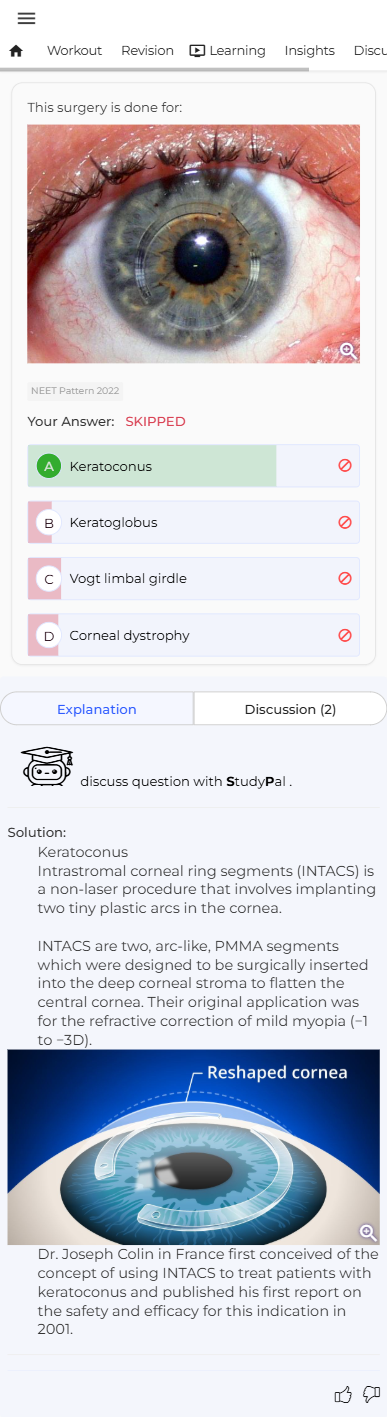387x1417 pixels.
Task: Switch to the Discussion (2) tab
Action: tap(290, 709)
